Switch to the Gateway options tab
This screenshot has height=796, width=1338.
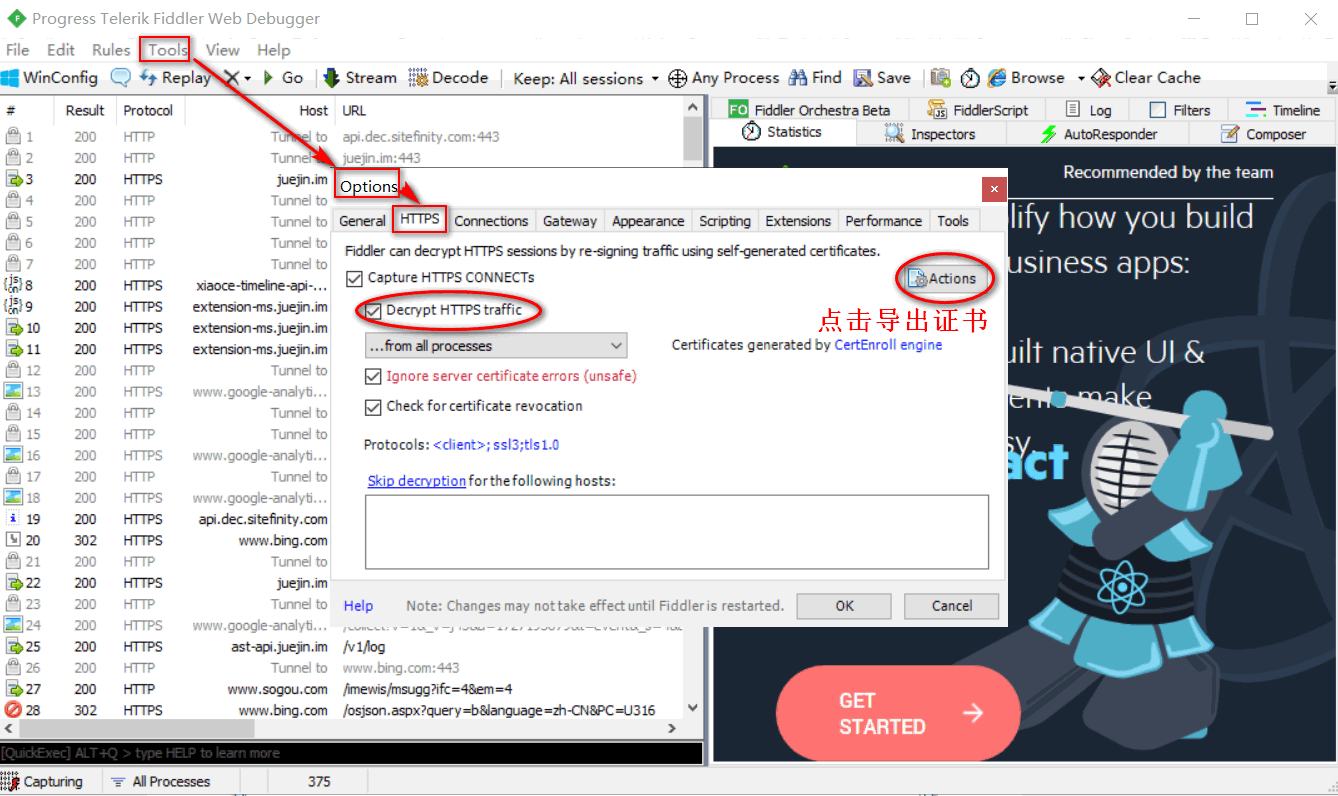570,221
